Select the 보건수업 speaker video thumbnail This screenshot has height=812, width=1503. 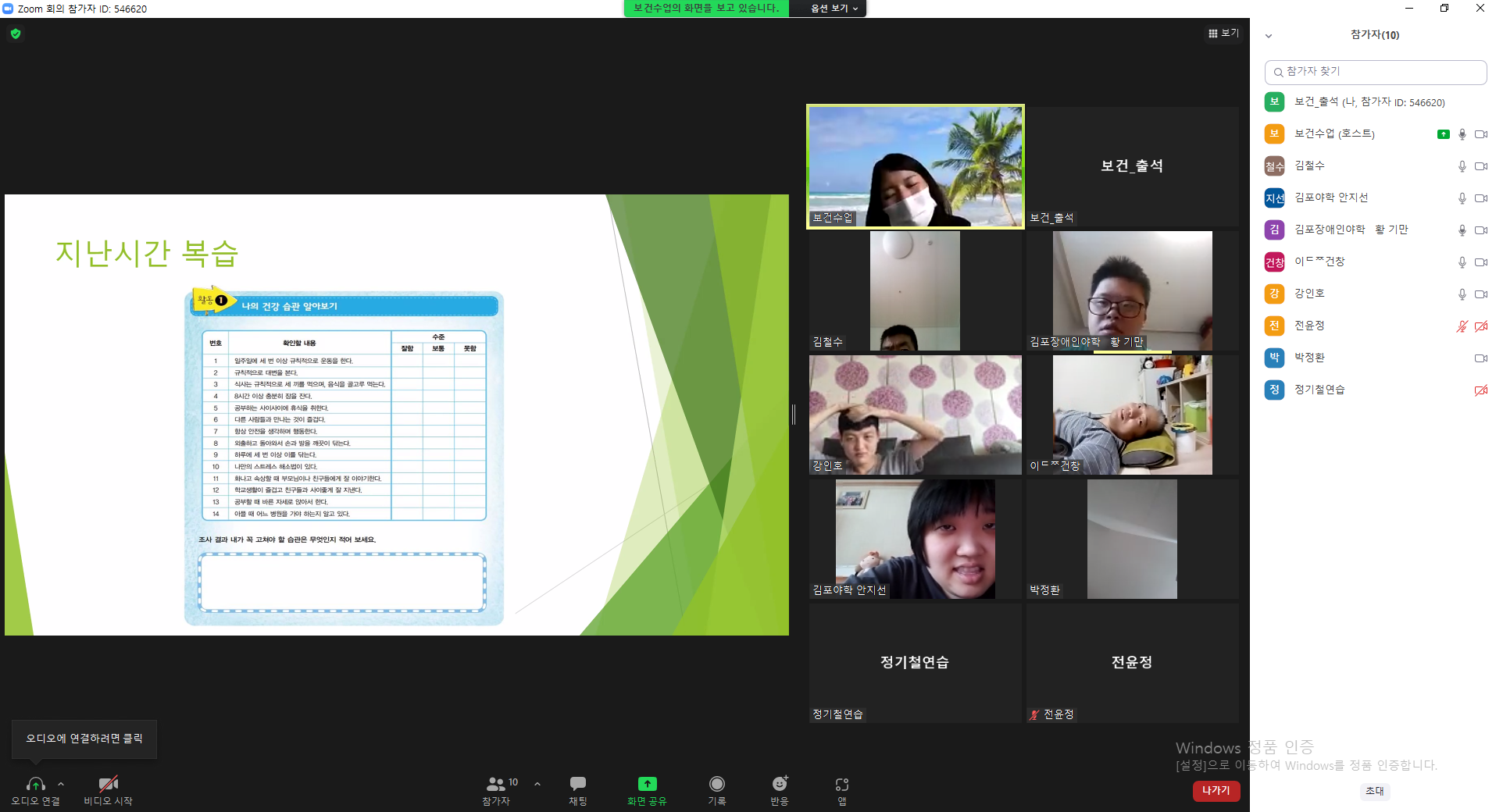[x=916, y=166]
